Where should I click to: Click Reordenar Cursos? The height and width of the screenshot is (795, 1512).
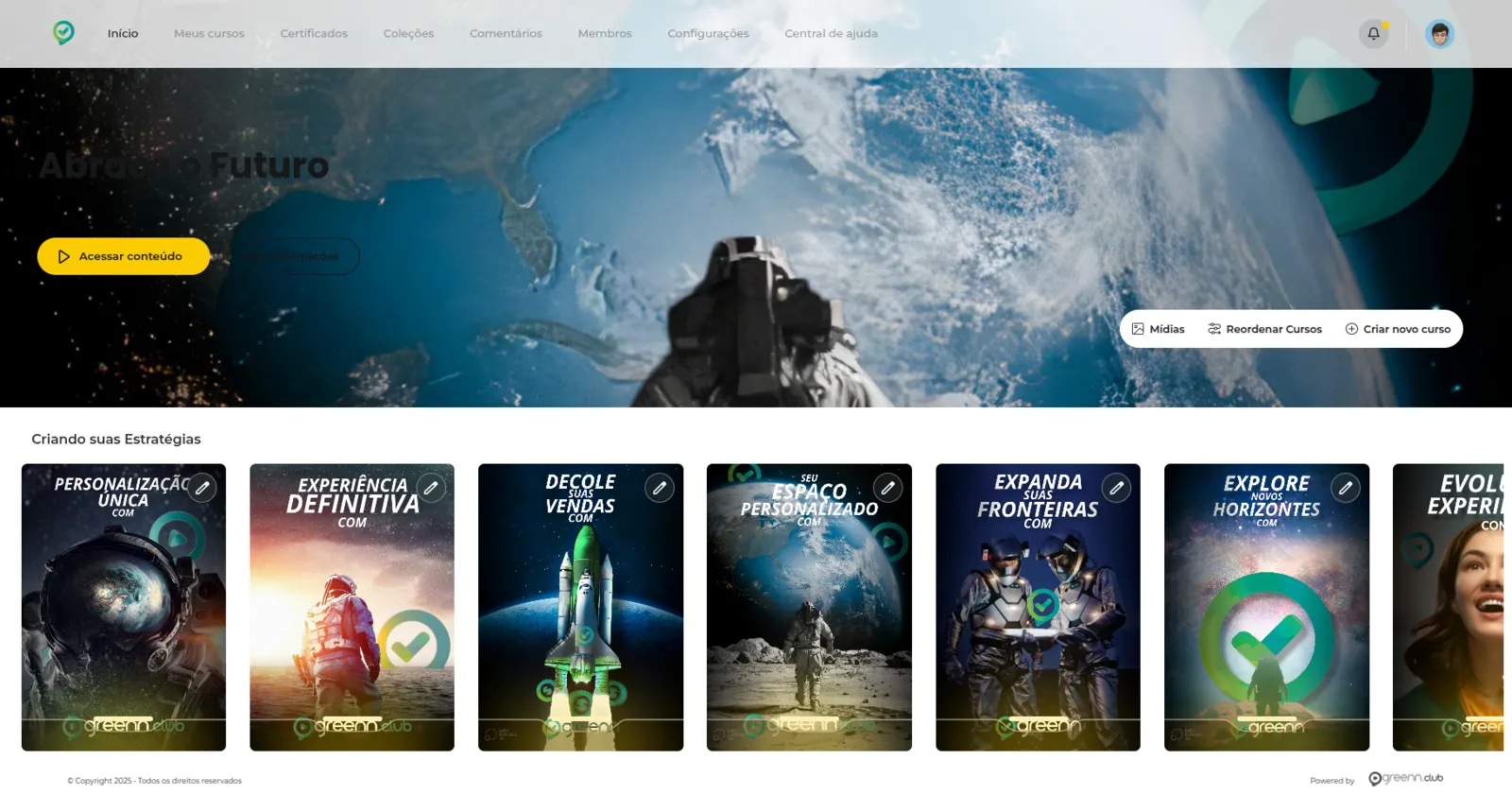(x=1264, y=329)
